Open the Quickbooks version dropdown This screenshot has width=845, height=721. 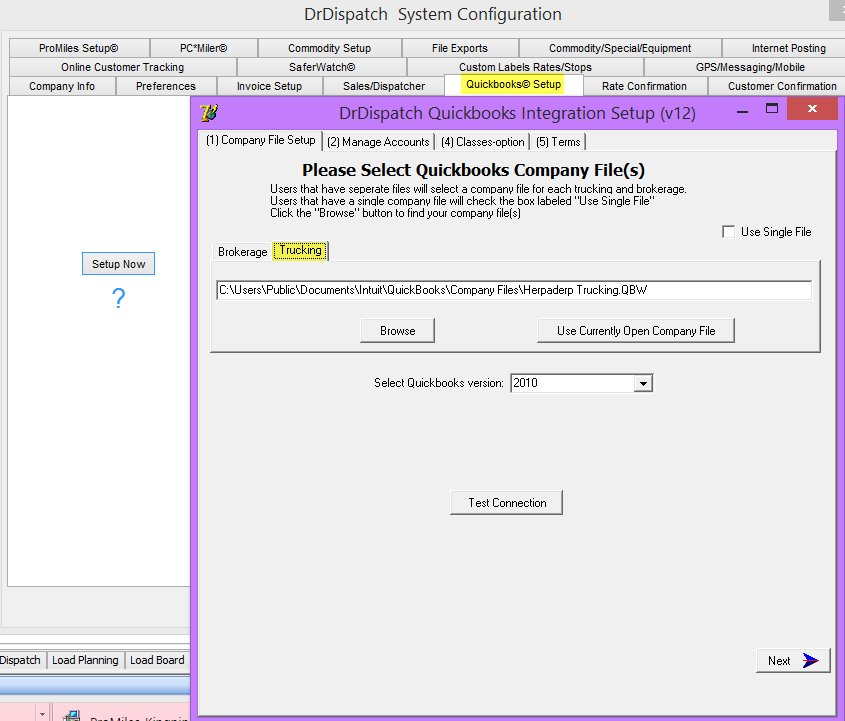[x=643, y=384]
